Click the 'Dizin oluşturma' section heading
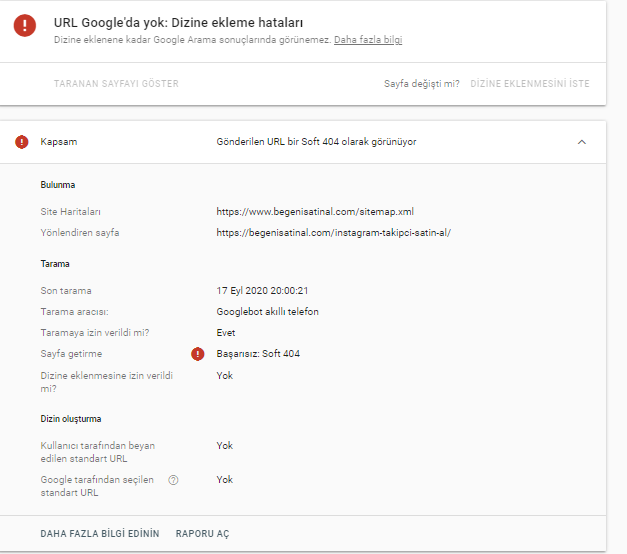Viewport: 627px width, 554px height. click(x=70, y=419)
